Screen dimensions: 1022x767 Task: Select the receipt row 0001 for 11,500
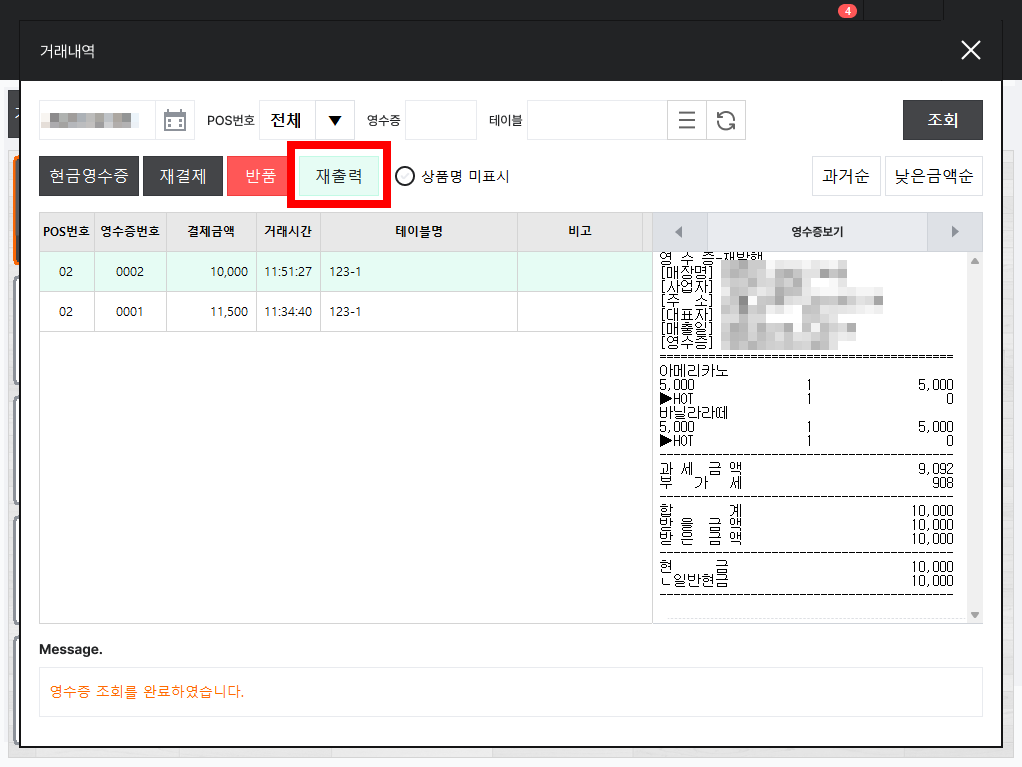point(345,311)
